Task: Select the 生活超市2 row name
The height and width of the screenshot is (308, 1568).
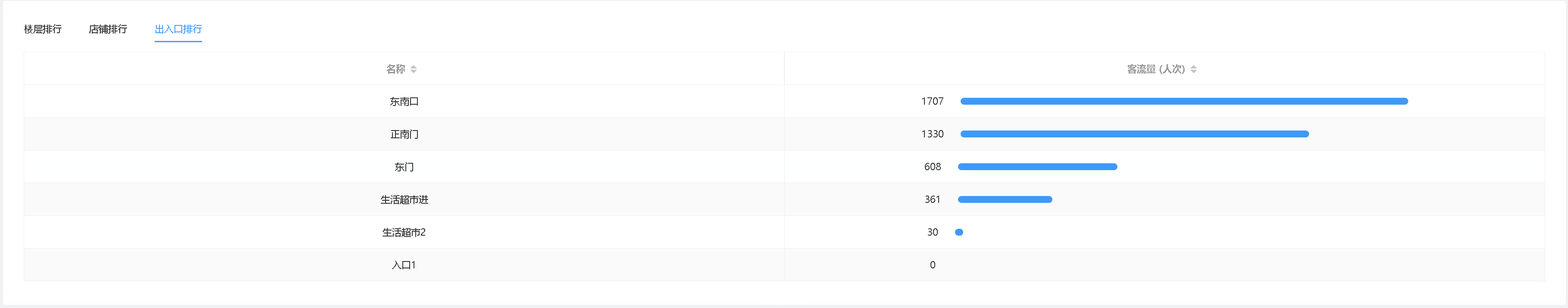Action: coord(404,233)
